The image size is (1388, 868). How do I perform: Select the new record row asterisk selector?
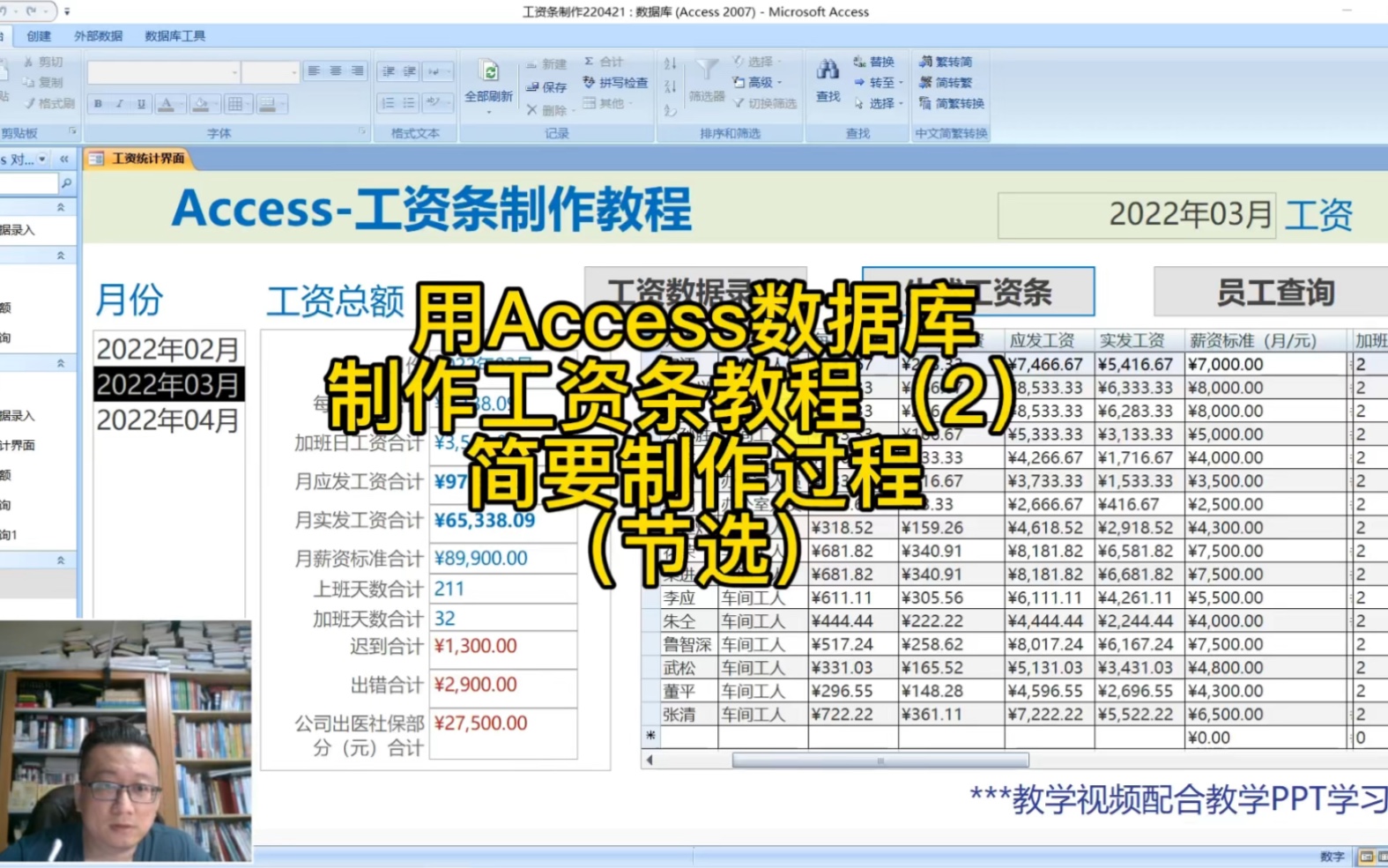pos(651,737)
